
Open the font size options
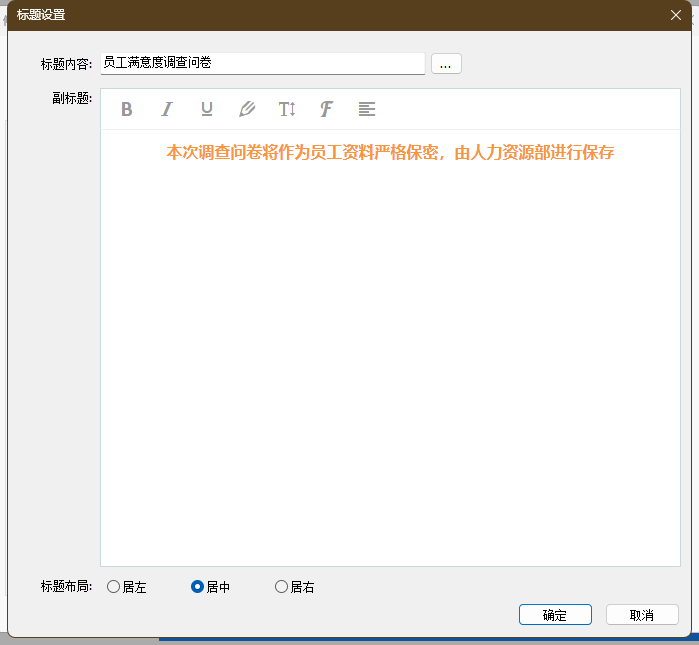(x=287, y=109)
